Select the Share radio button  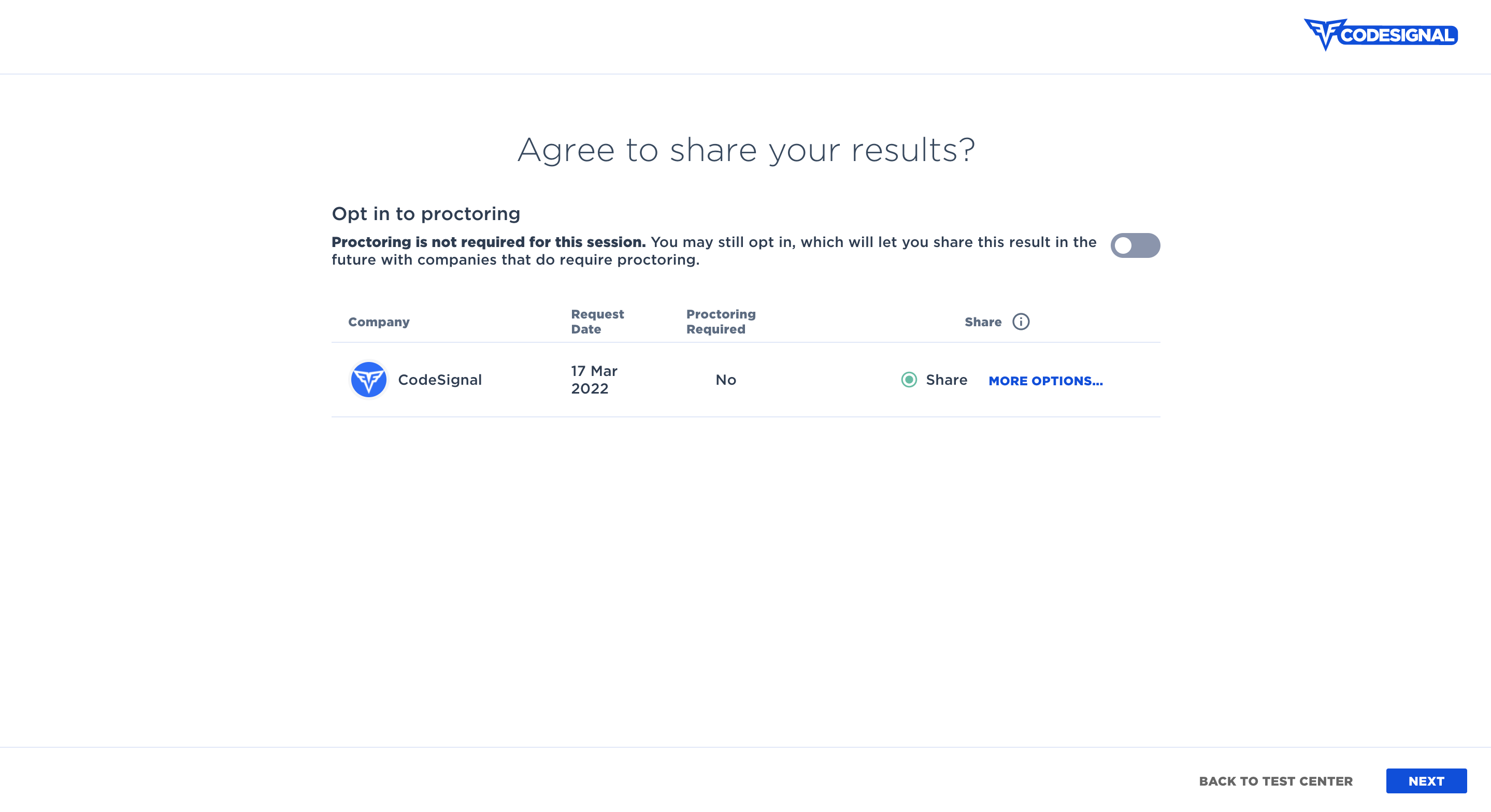pos(909,380)
